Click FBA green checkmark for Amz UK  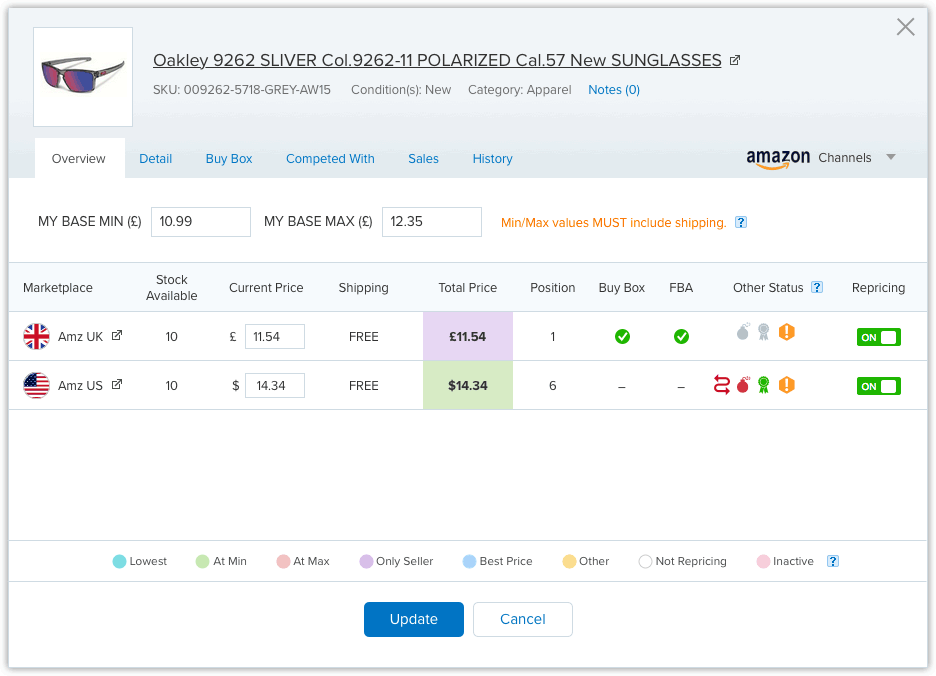pos(681,337)
